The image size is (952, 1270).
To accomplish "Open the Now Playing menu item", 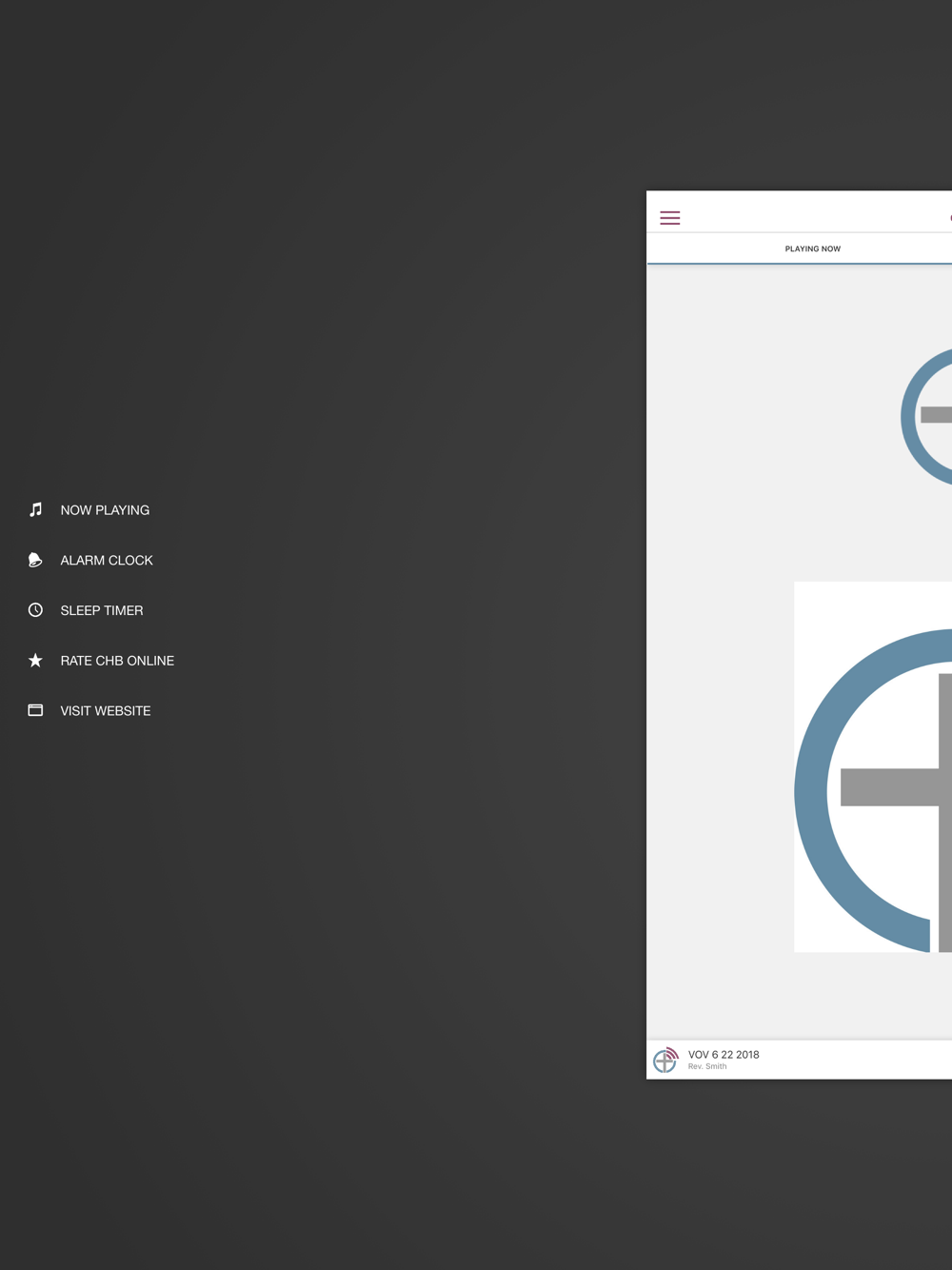I will tap(105, 510).
